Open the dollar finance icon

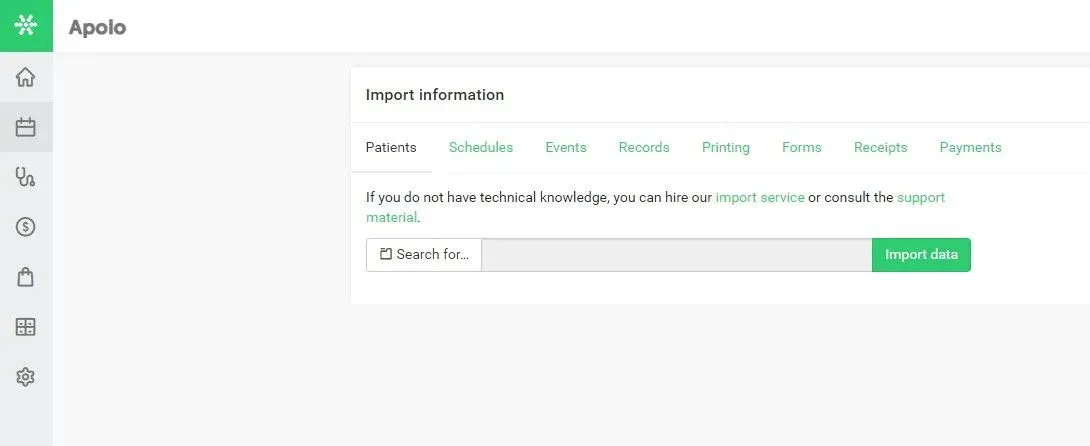(x=26, y=227)
